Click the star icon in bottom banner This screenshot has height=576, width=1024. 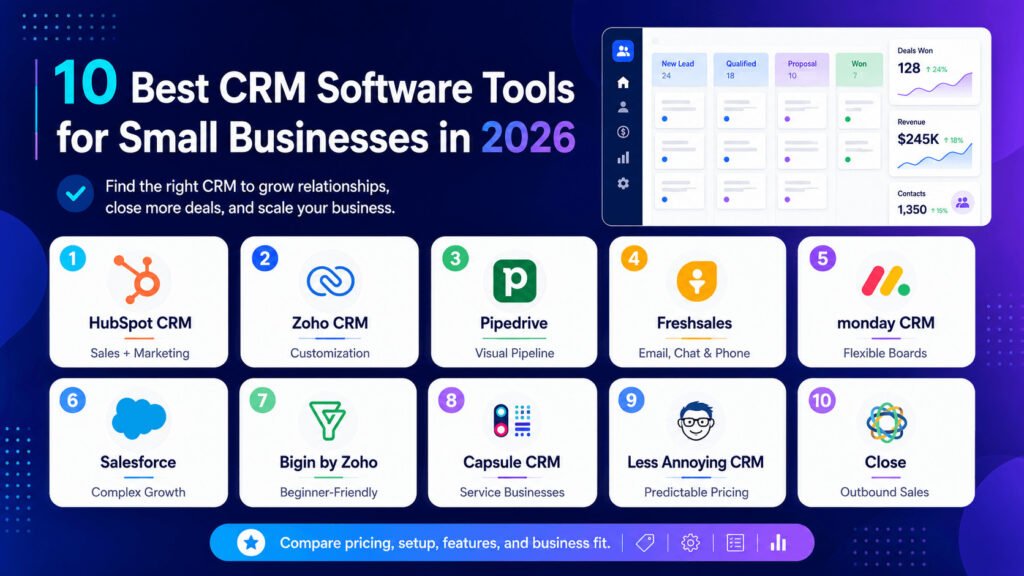point(251,542)
